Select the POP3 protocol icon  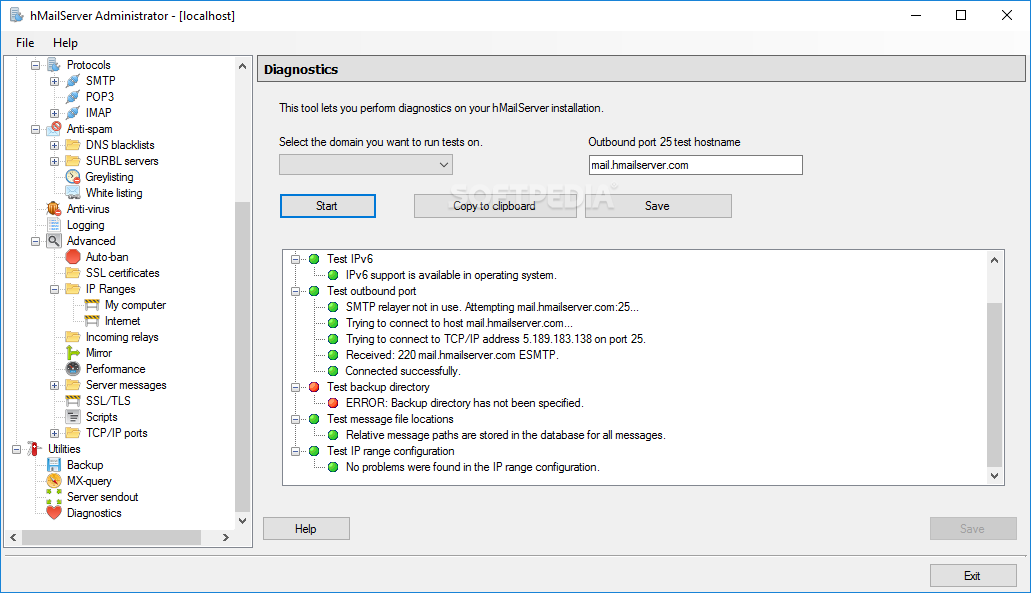click(73, 97)
